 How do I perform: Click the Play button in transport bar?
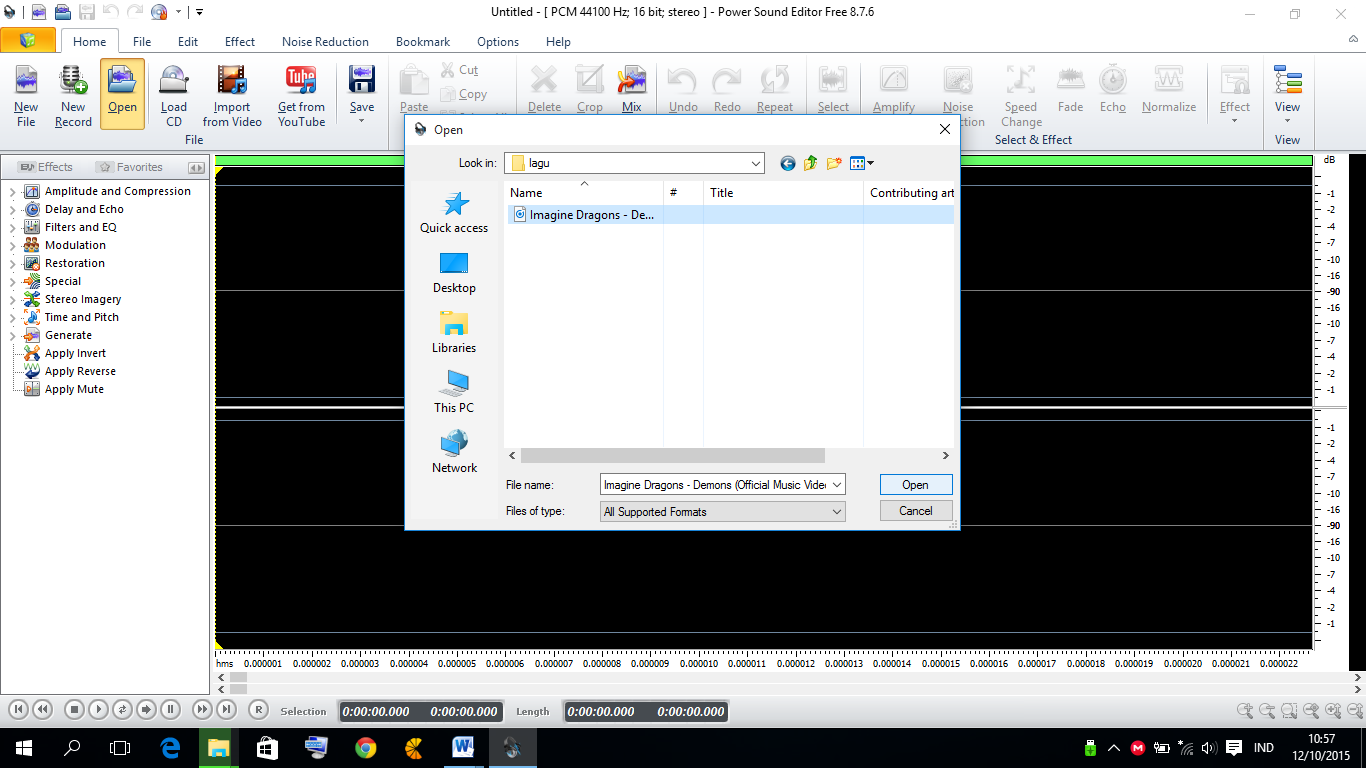(98, 710)
